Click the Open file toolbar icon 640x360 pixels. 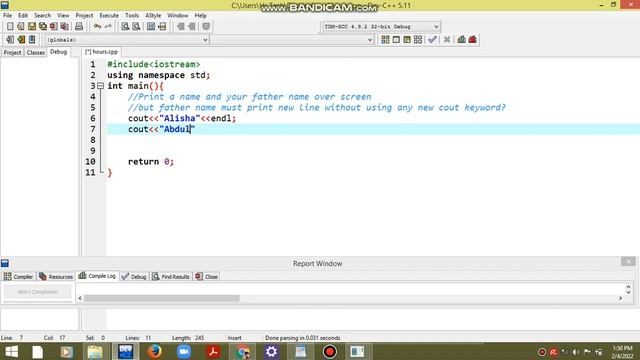coord(21,27)
